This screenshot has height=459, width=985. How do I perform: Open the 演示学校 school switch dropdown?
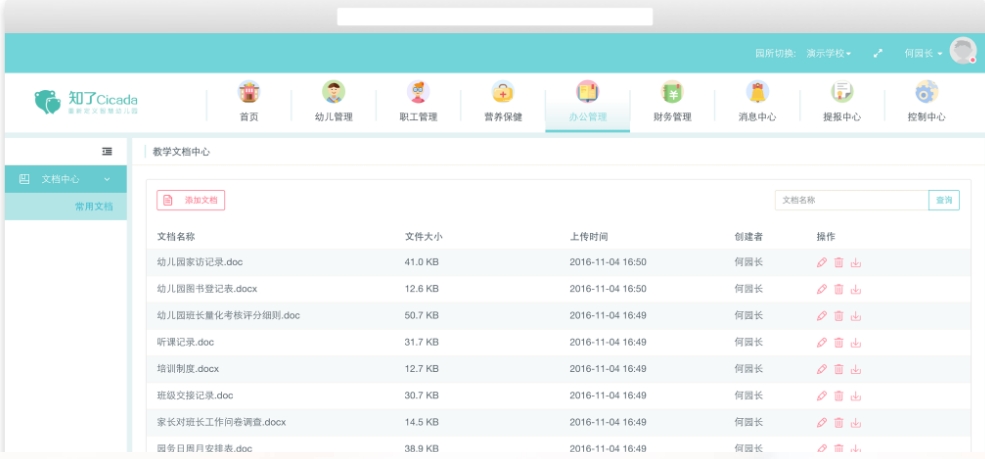[x=829, y=53]
